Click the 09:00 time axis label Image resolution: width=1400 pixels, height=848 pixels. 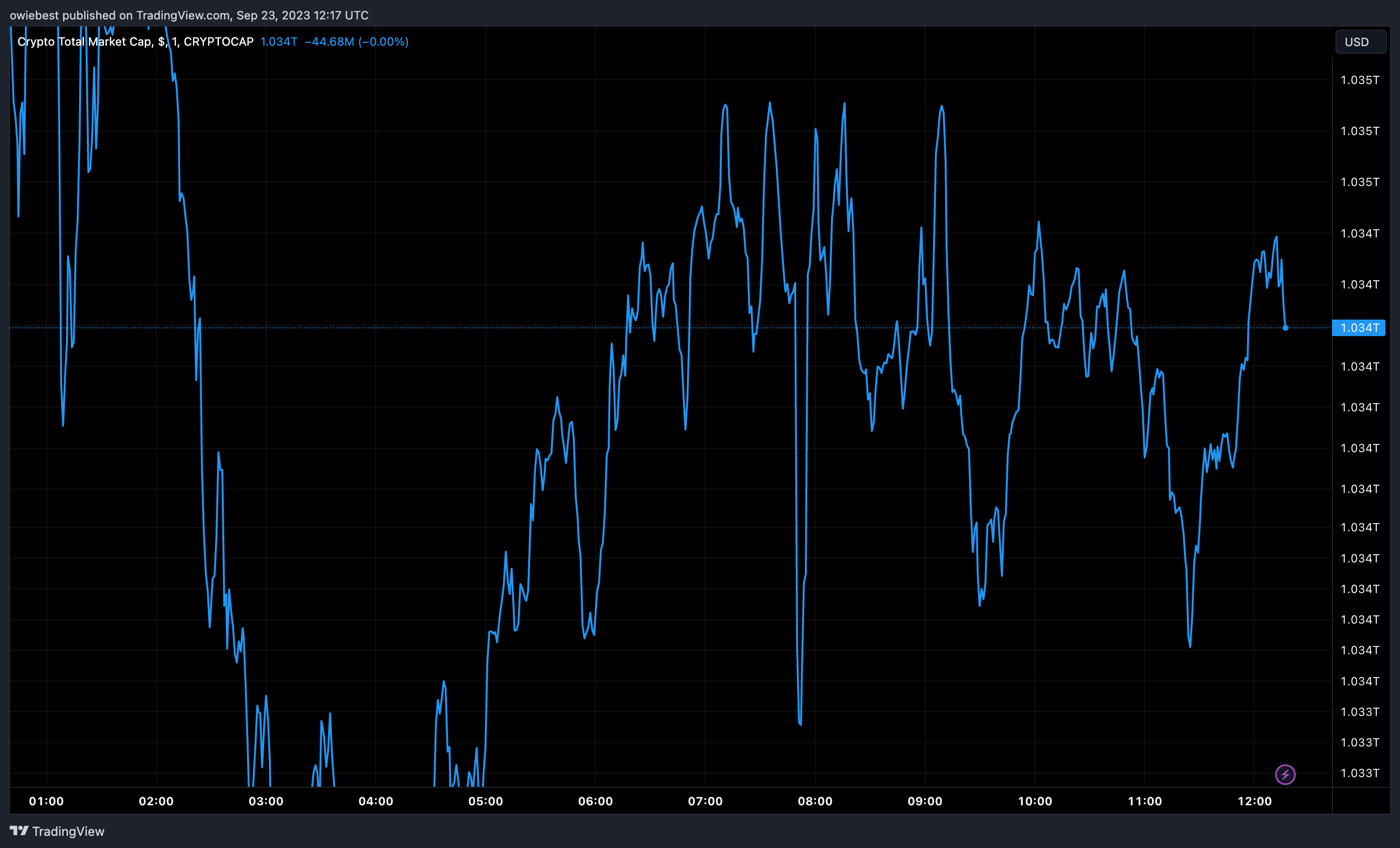pos(925,801)
